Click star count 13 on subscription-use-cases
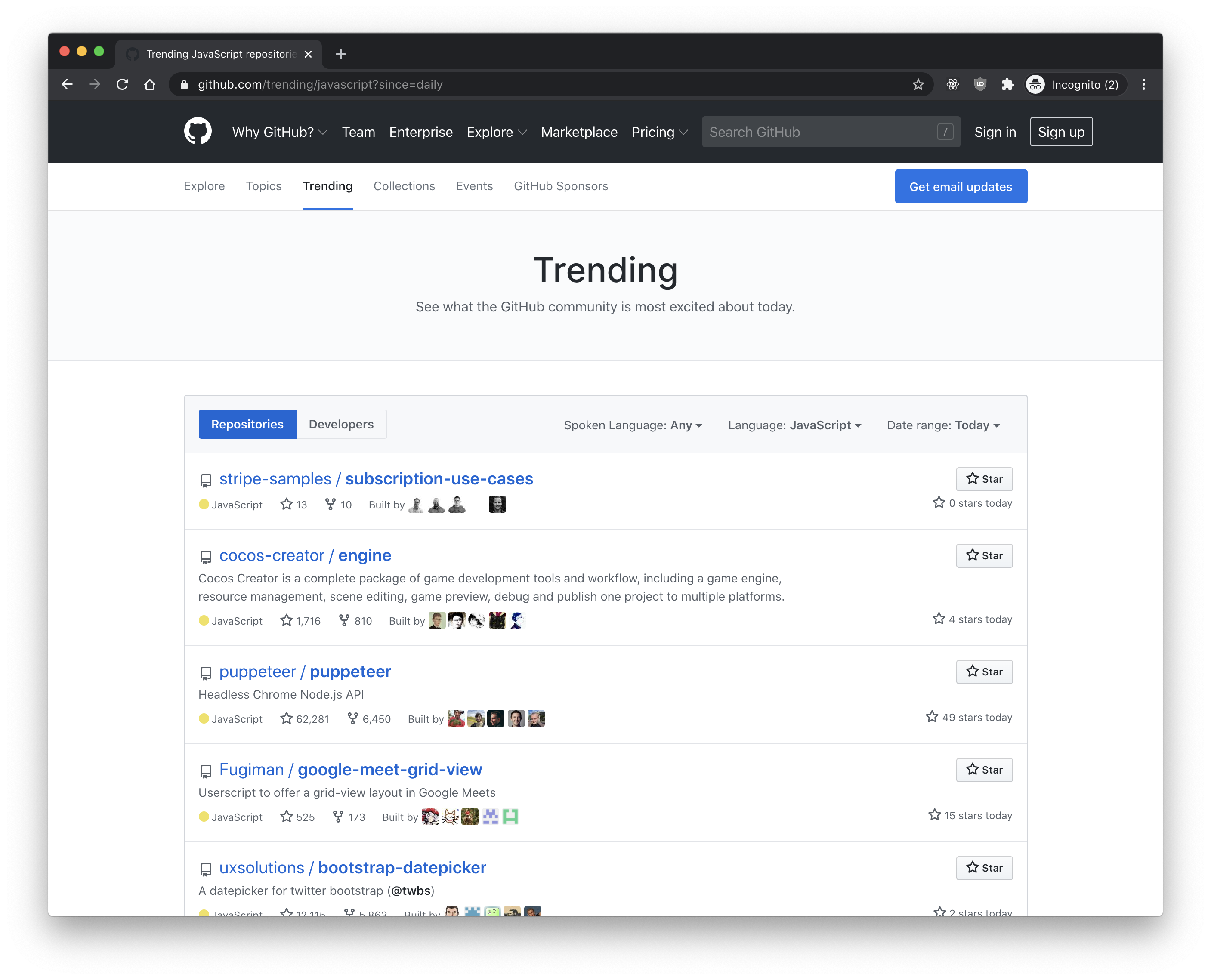 click(x=293, y=505)
